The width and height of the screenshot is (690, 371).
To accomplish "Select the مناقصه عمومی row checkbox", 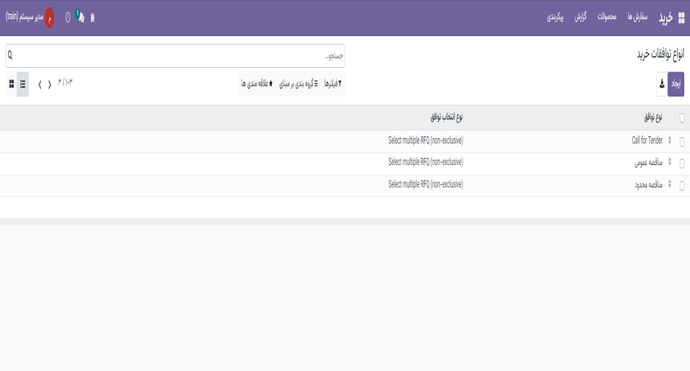I will pyautogui.click(x=682, y=164).
